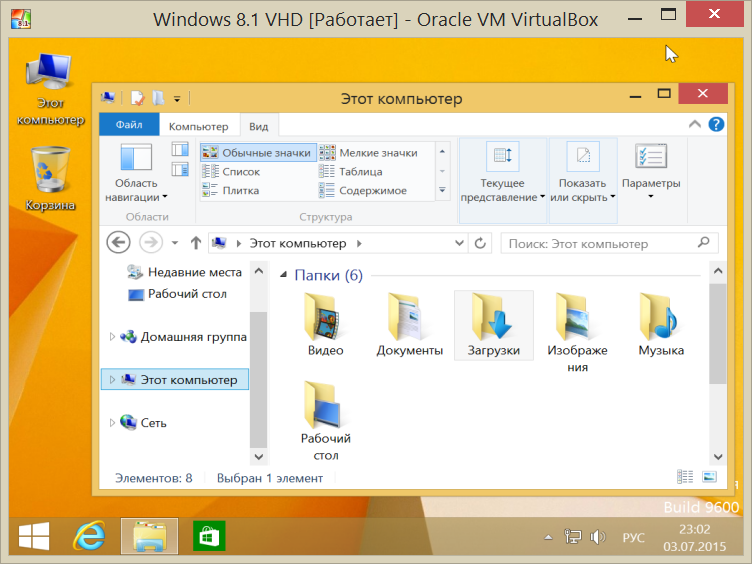Click the search magnifier icon
This screenshot has width=752, height=564.
click(704, 243)
